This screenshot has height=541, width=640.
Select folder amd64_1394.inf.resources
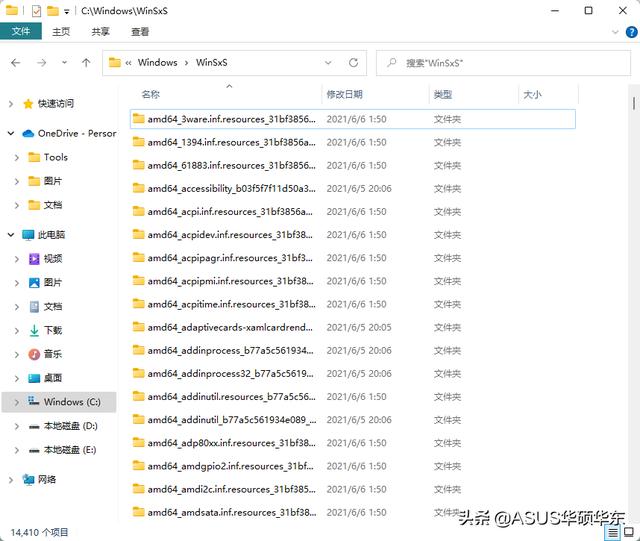pos(353,142)
